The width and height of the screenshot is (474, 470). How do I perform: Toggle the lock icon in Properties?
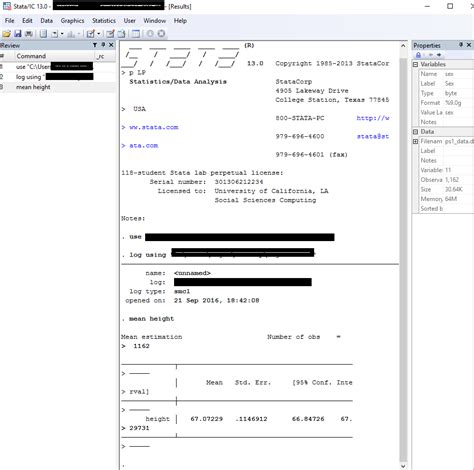pyautogui.click(x=418, y=55)
